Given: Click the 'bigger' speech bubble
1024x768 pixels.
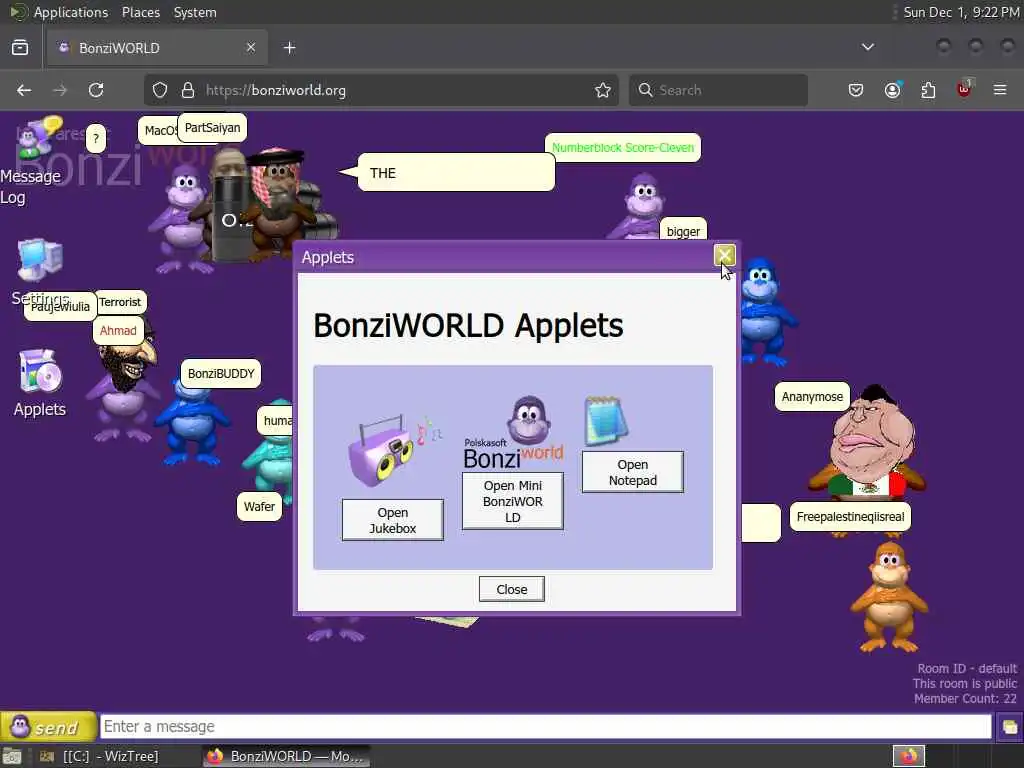Looking at the screenshot, I should (x=683, y=231).
